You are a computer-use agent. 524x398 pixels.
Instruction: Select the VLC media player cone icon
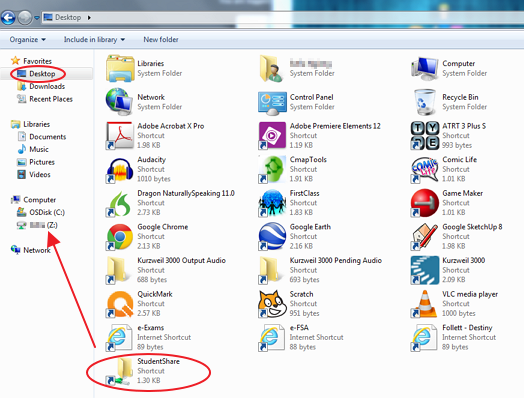[424, 304]
